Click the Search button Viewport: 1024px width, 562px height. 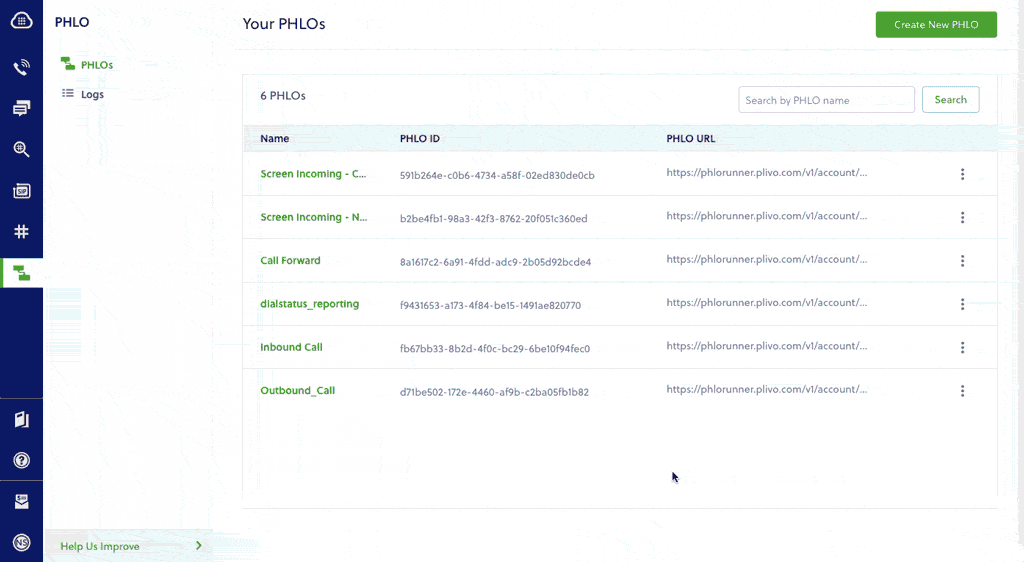[x=950, y=99]
